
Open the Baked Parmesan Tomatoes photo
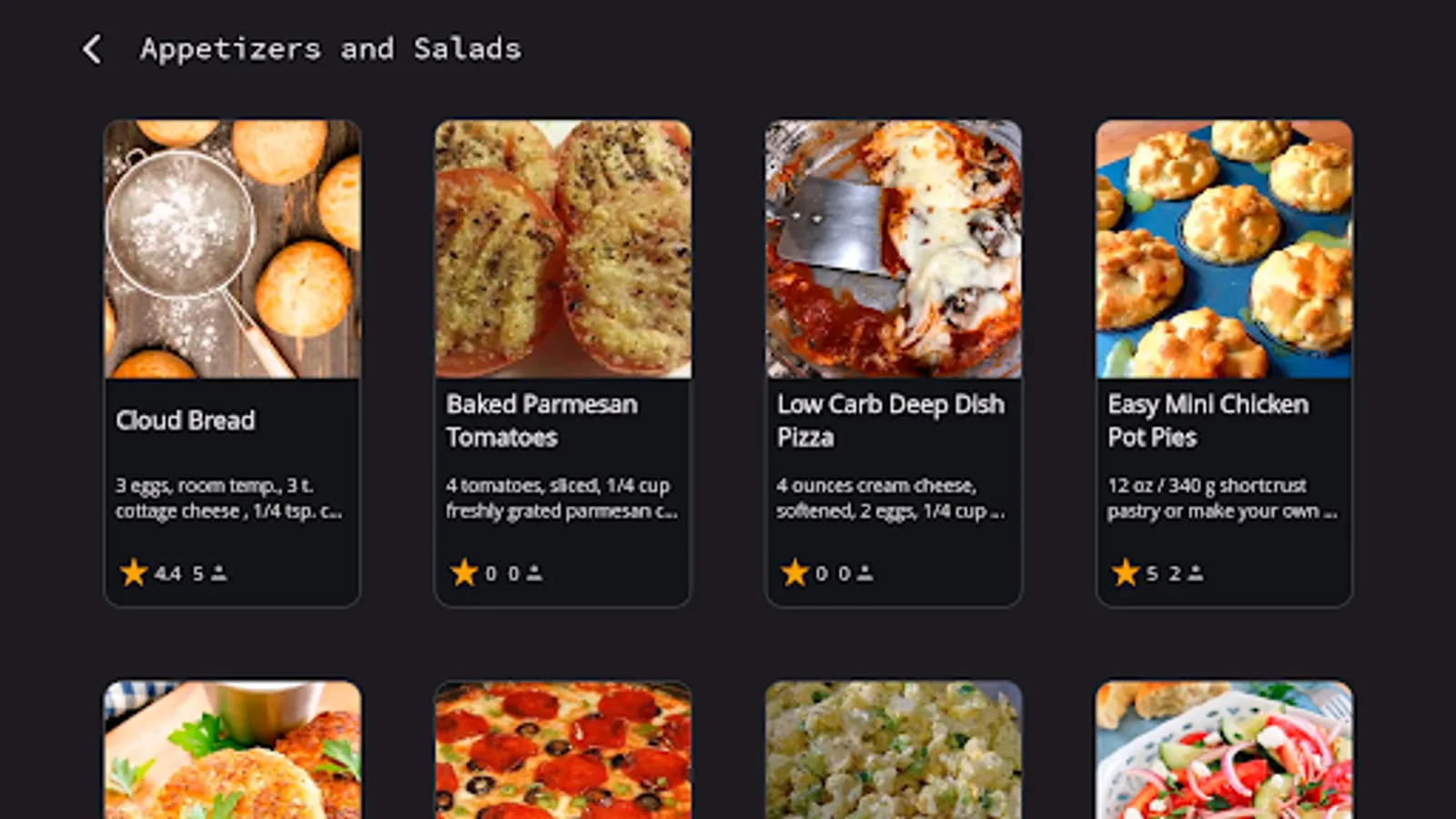[562, 249]
